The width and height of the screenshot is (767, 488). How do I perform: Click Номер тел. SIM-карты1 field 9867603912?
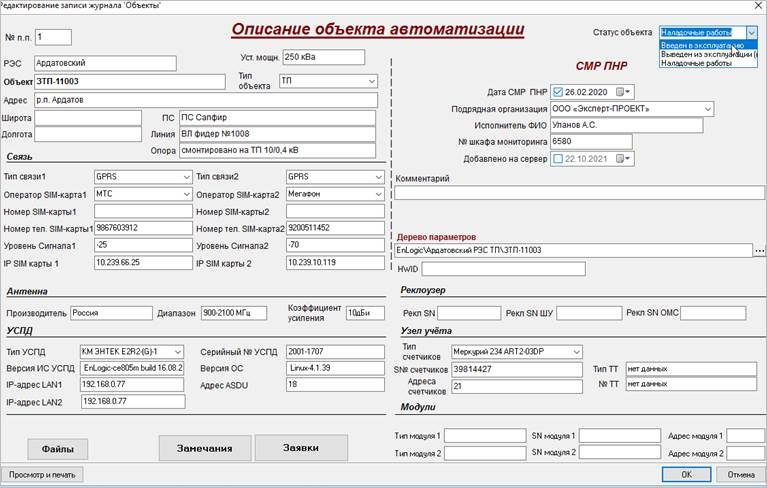[x=143, y=228]
